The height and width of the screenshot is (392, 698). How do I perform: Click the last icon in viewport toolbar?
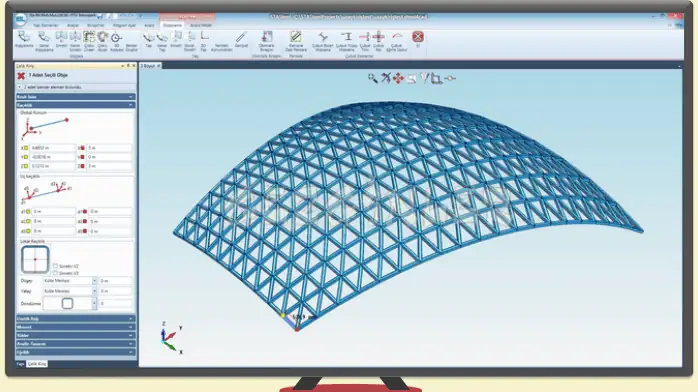point(450,78)
